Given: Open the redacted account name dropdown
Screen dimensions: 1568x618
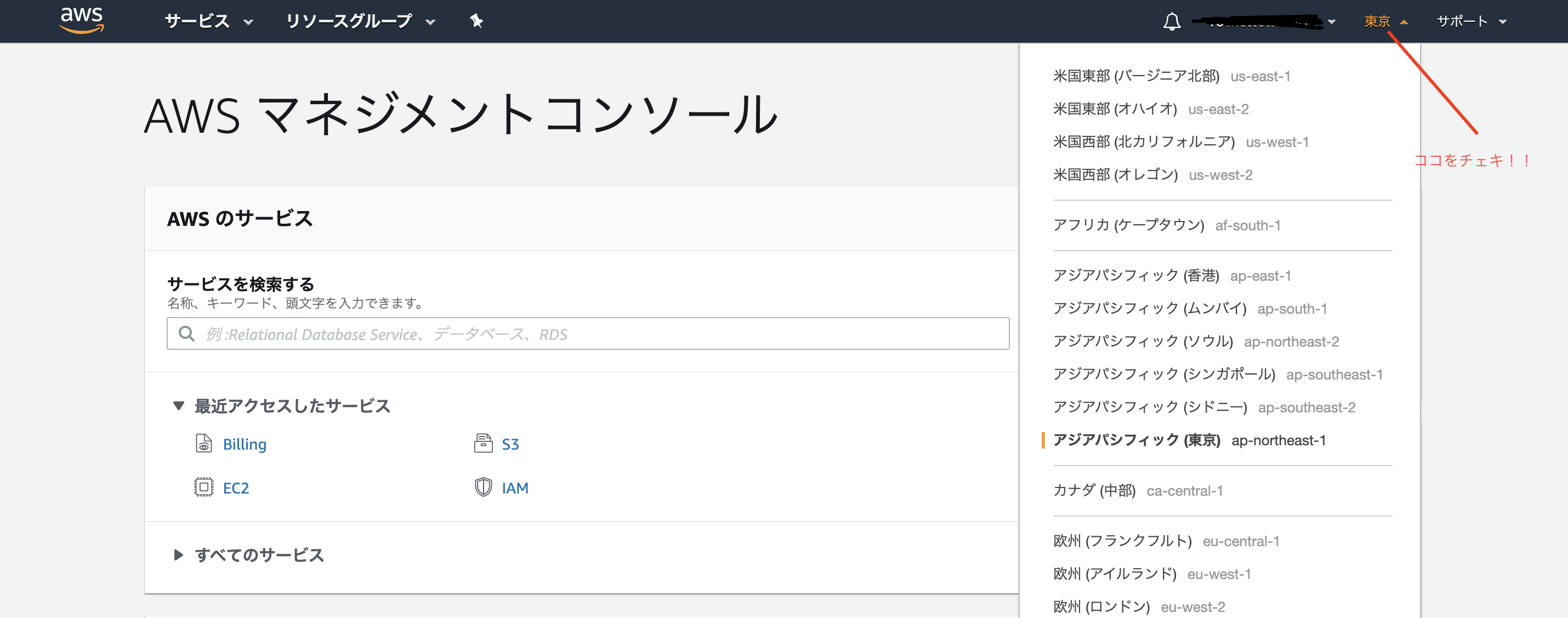Looking at the screenshot, I should 1264,22.
